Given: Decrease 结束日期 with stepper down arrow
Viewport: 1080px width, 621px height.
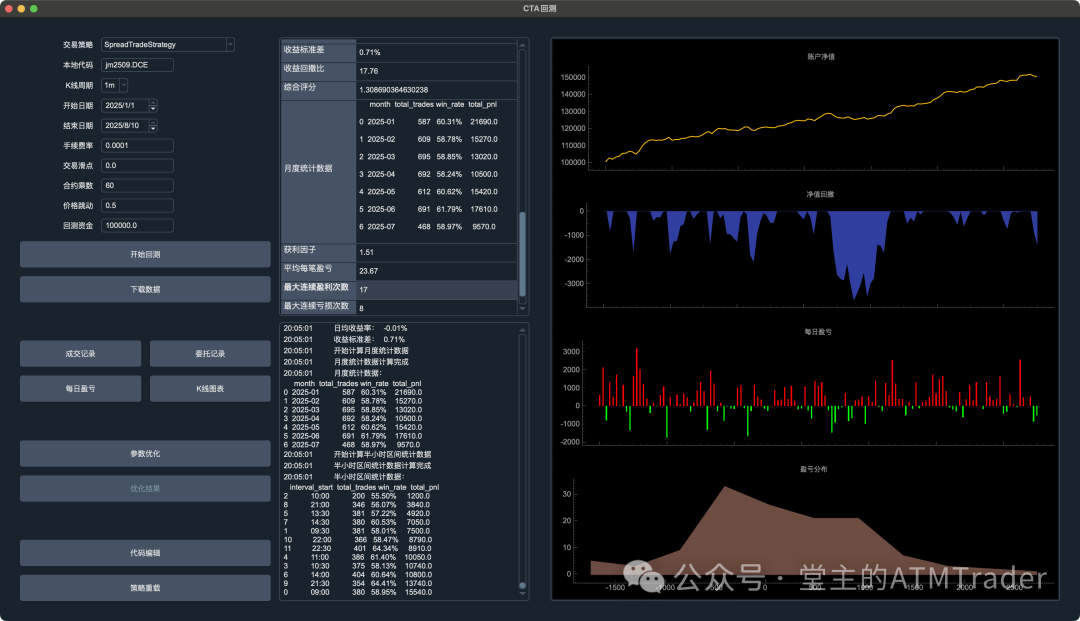Looking at the screenshot, I should pyautogui.click(x=154, y=129).
